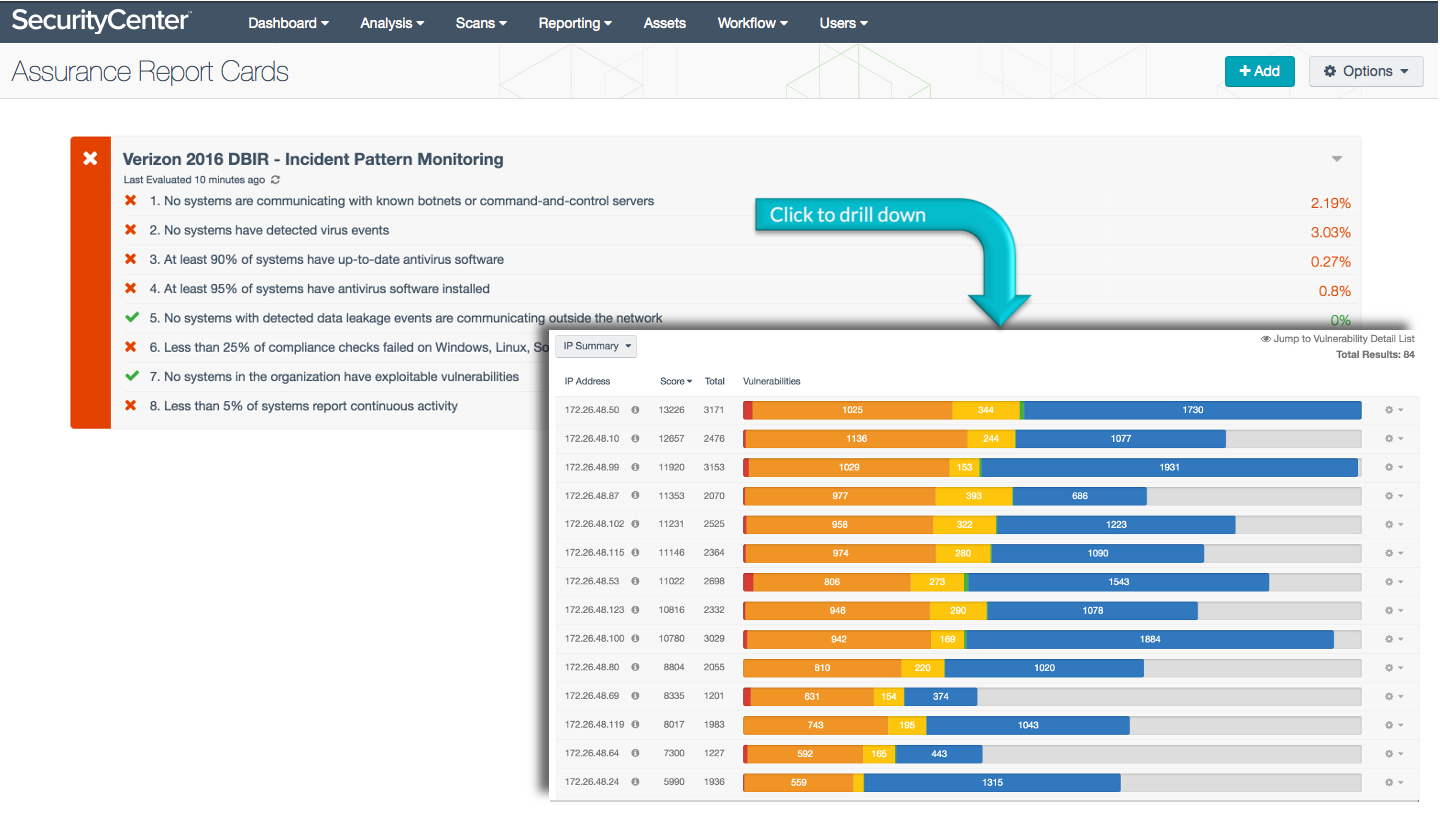This screenshot has height=820, width=1440.
Task: Show info icon for 172.26.48.123
Action: click(x=635, y=610)
